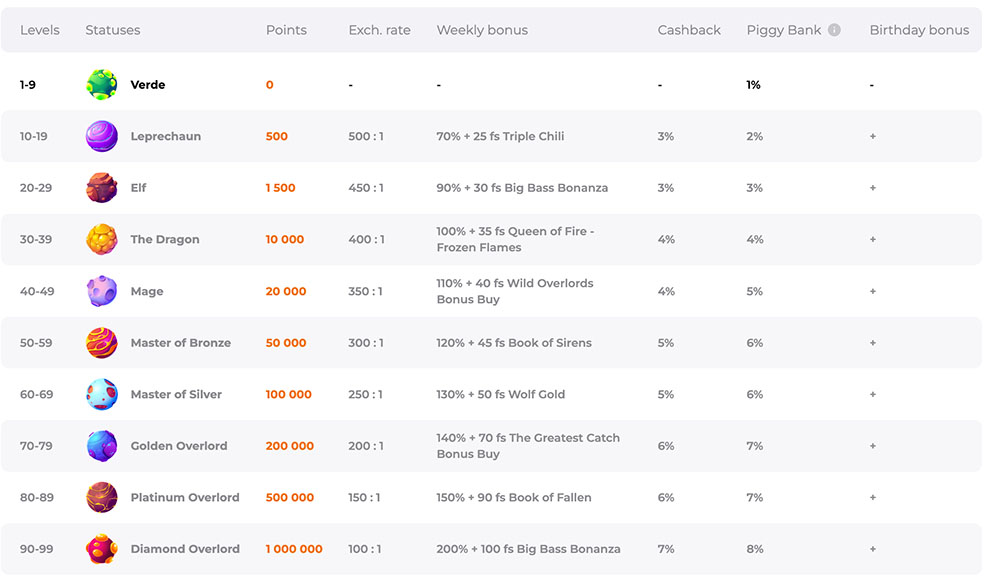The width and height of the screenshot is (1000, 587).
Task: Select the Elf status planet icon
Action: coord(102,188)
